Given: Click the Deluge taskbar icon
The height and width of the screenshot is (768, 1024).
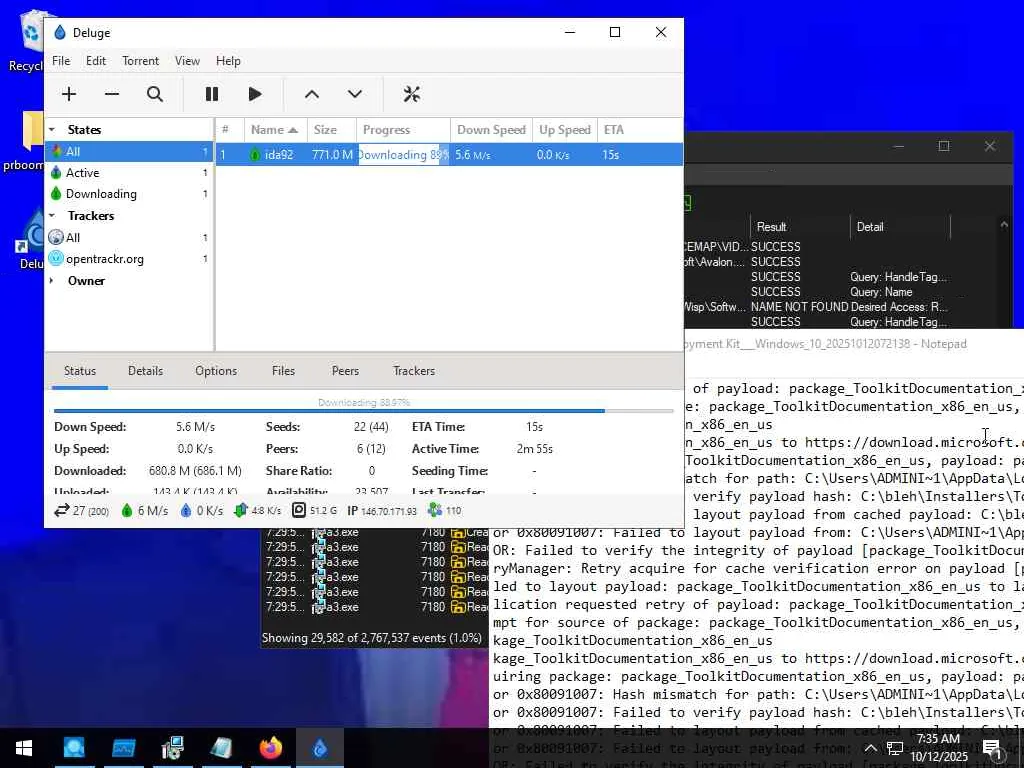Looking at the screenshot, I should [x=320, y=748].
